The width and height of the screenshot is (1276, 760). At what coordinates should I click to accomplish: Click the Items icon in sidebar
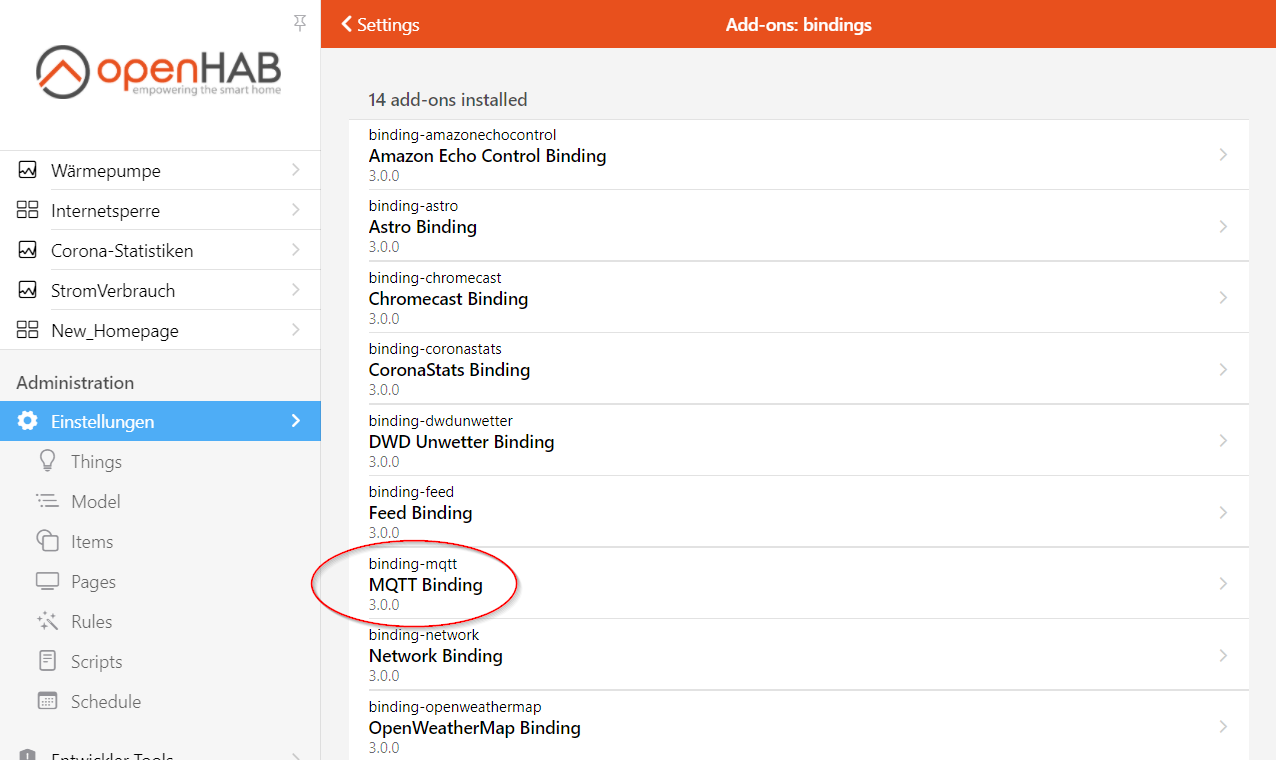(47, 541)
